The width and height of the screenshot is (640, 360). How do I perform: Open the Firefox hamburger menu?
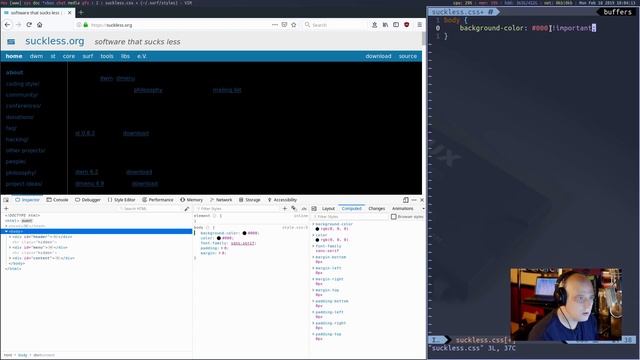pyautogui.click(x=419, y=25)
